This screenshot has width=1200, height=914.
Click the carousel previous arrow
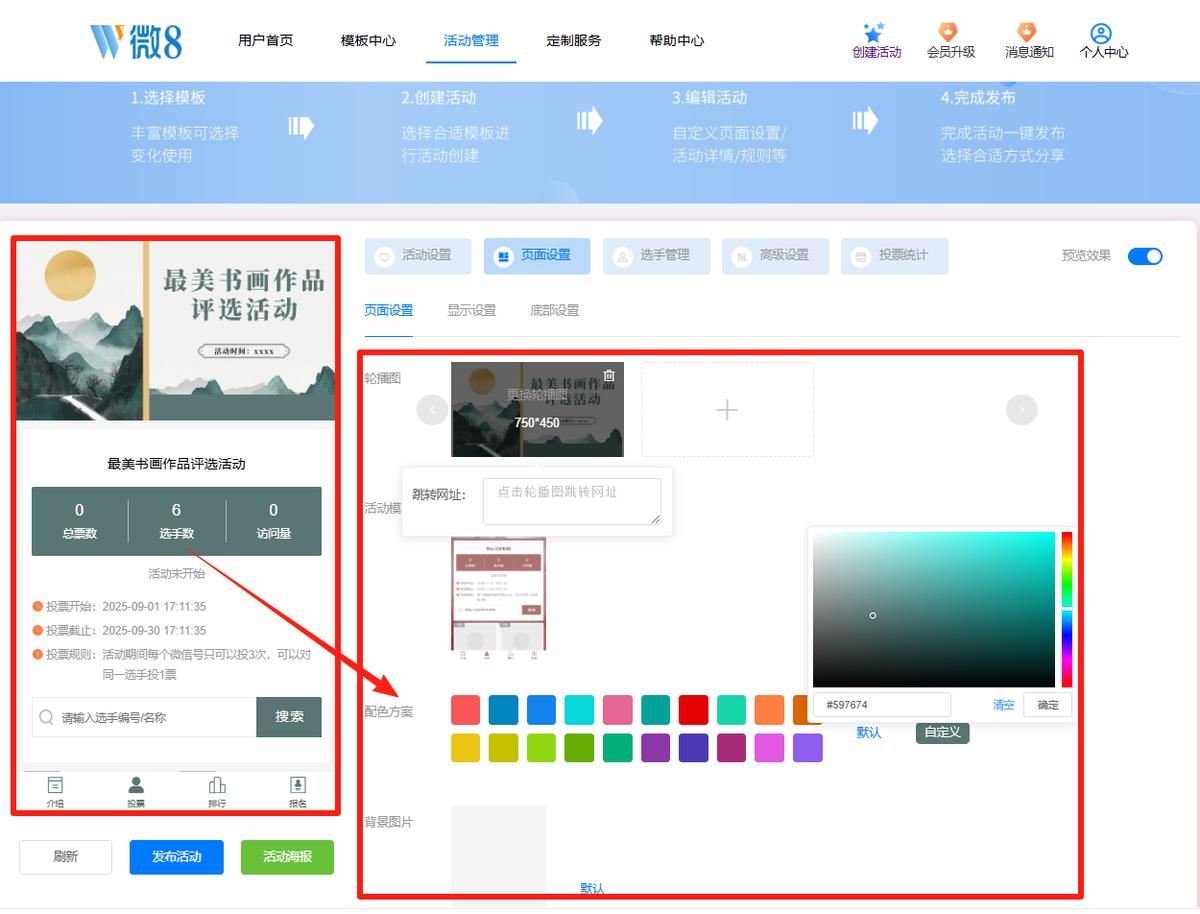coord(432,409)
